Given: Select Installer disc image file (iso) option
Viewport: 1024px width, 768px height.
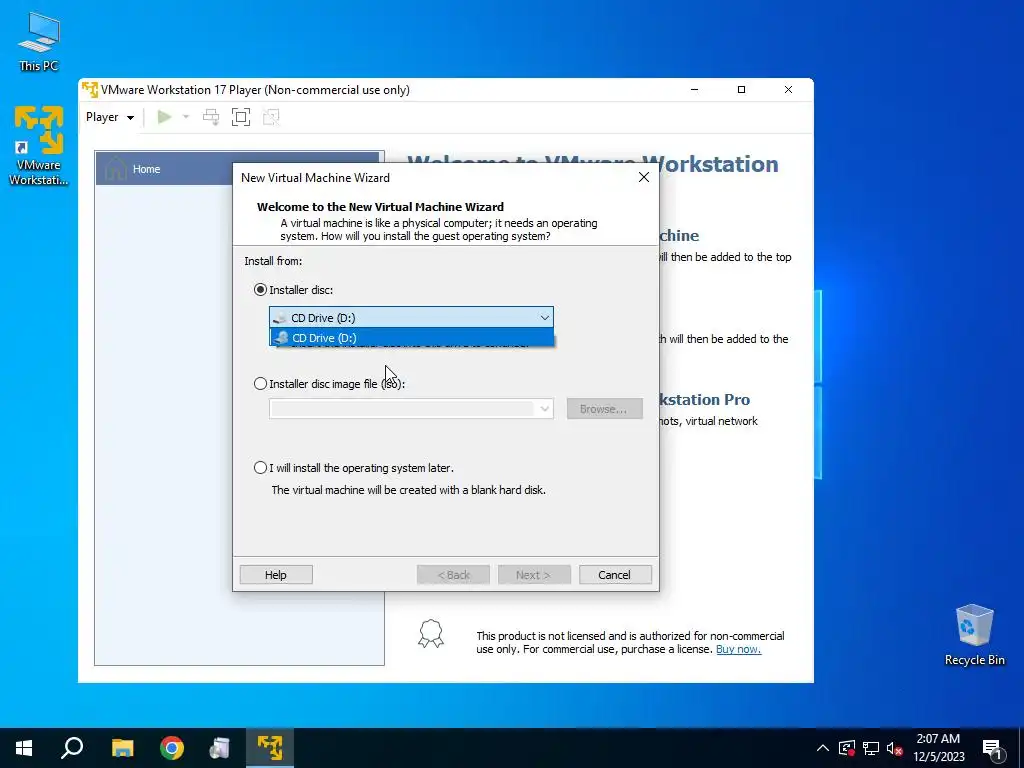Looking at the screenshot, I should point(261,383).
